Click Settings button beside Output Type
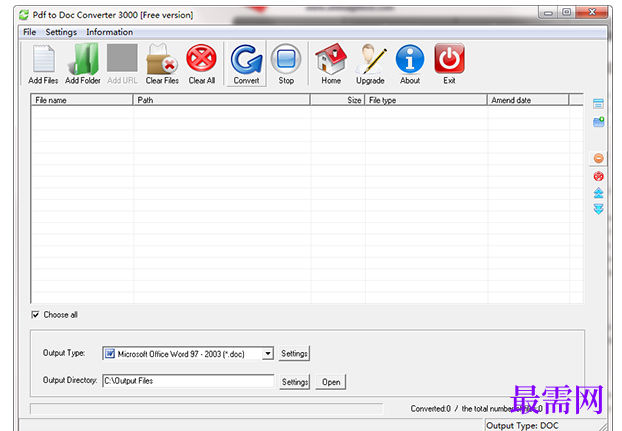Viewport: 622px width, 431px height. 294,353
